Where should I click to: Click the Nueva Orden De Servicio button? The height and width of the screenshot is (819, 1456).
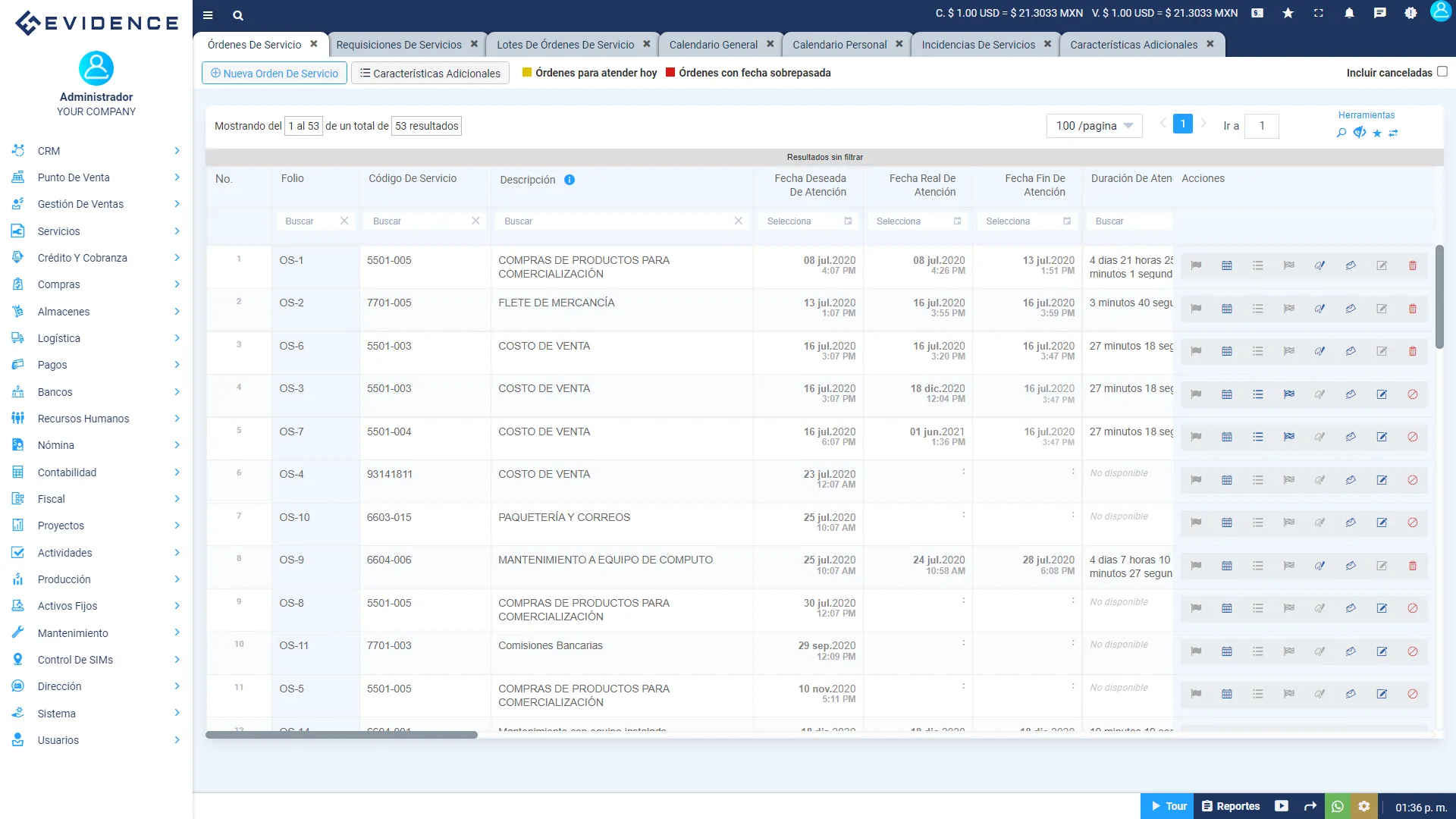[x=274, y=73]
